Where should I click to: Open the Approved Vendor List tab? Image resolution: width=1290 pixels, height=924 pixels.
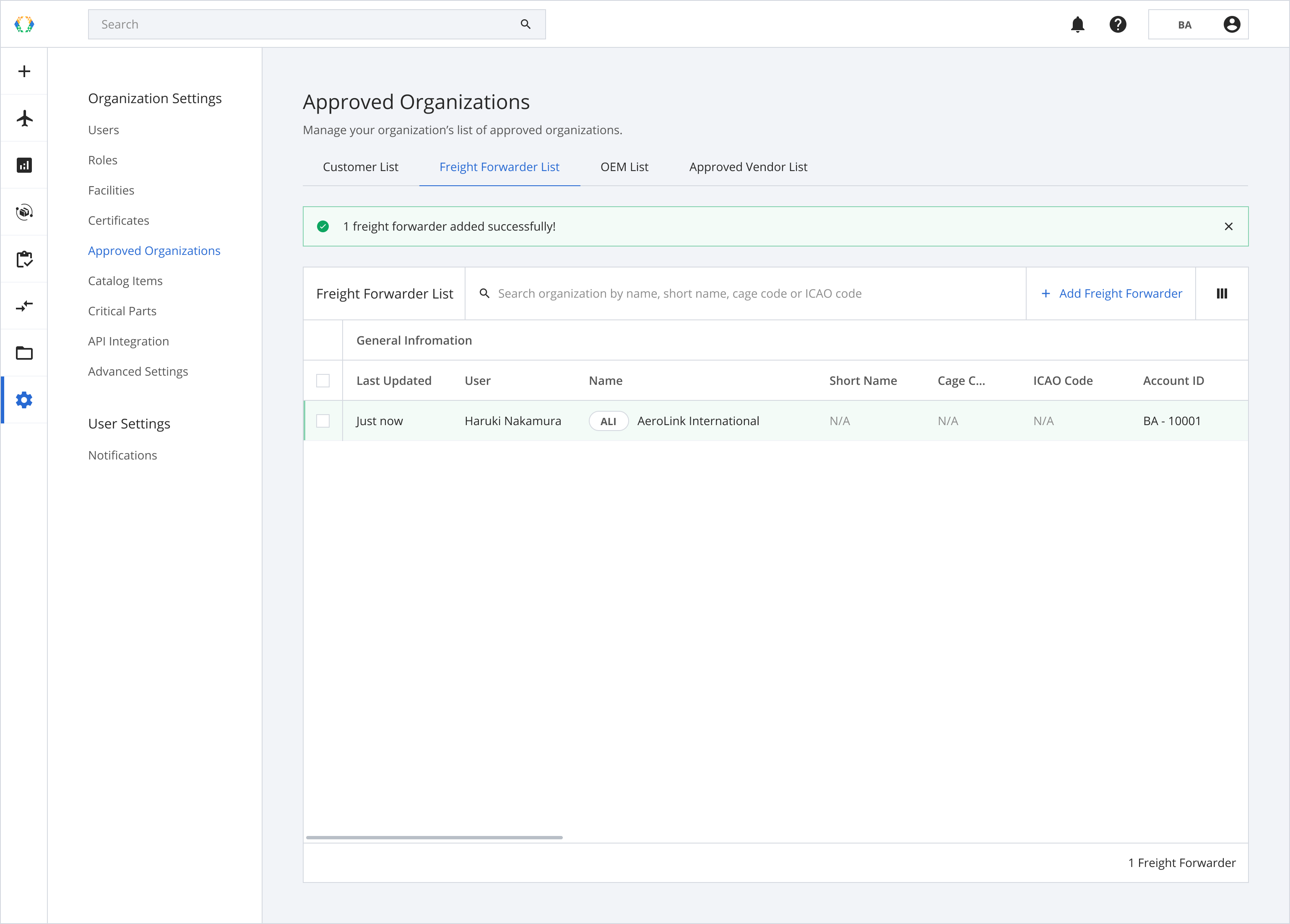tap(748, 166)
